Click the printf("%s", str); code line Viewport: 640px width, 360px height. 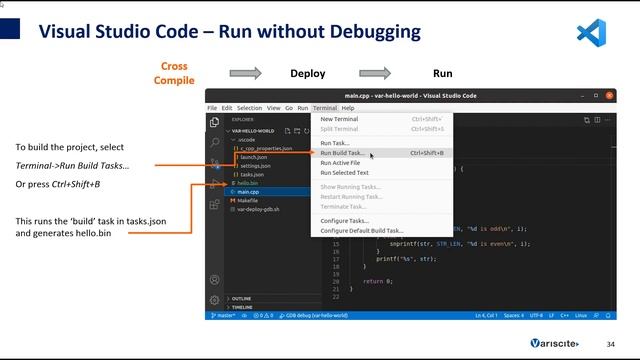[x=406, y=259]
